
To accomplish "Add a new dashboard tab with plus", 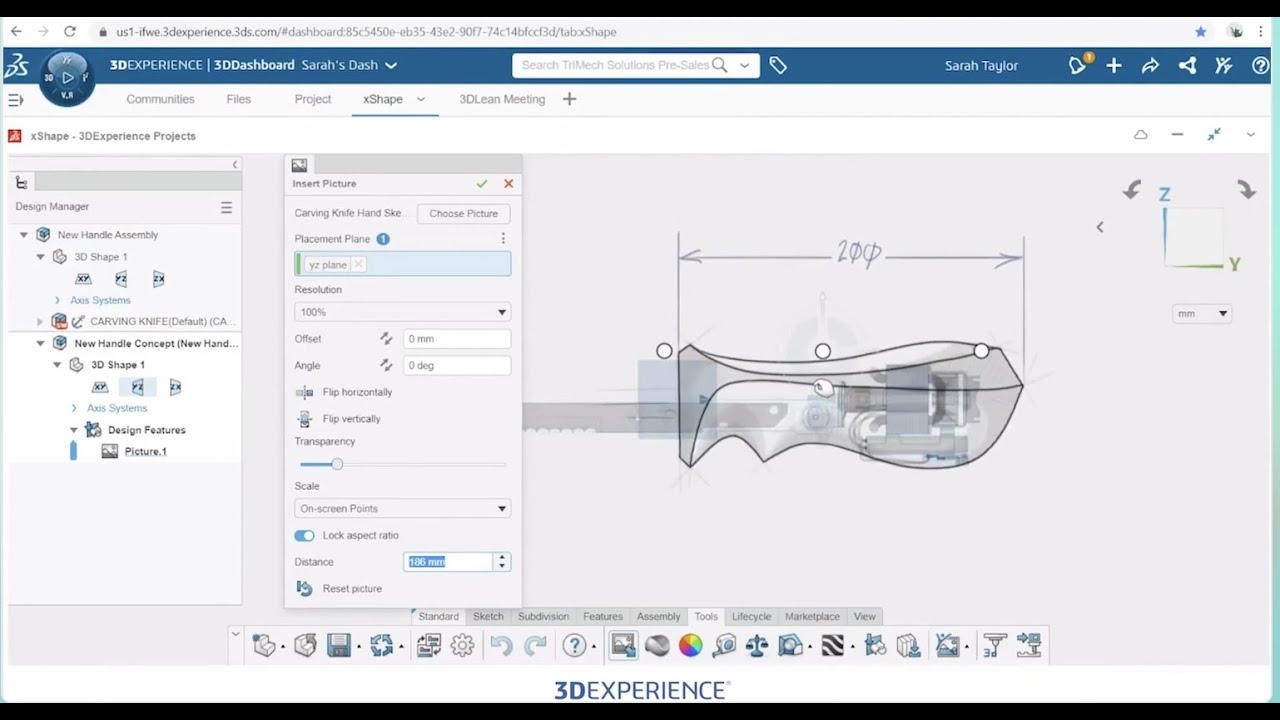I will pos(569,99).
